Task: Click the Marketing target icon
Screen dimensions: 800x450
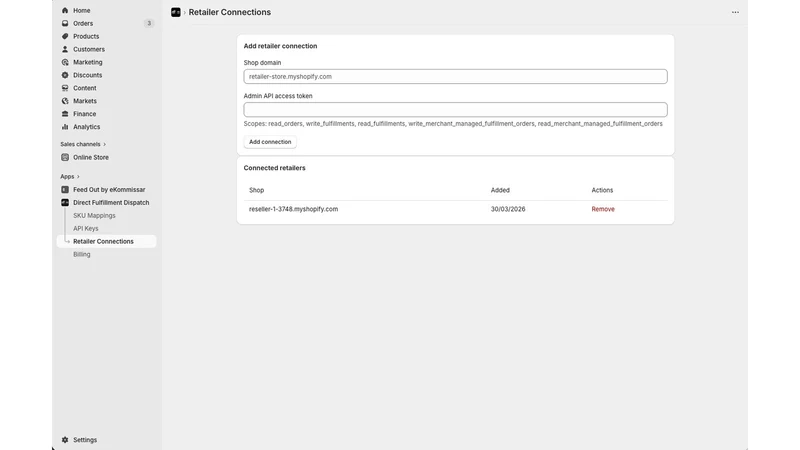Action: click(x=65, y=62)
